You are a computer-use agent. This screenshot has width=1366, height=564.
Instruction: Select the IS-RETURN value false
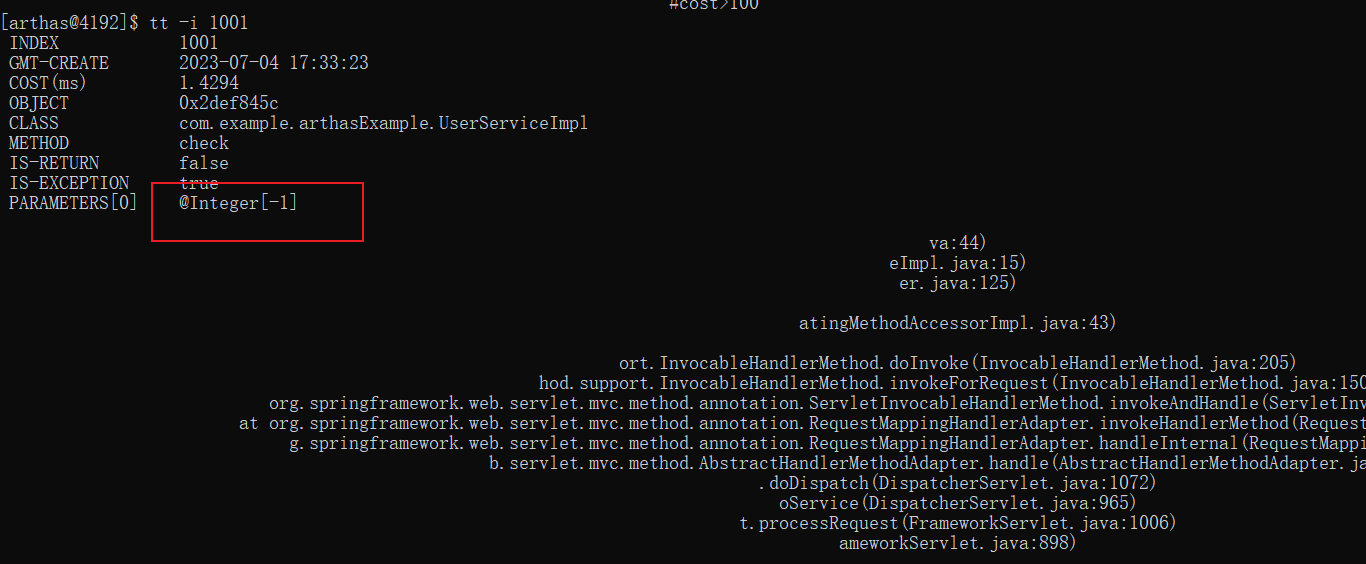click(204, 163)
